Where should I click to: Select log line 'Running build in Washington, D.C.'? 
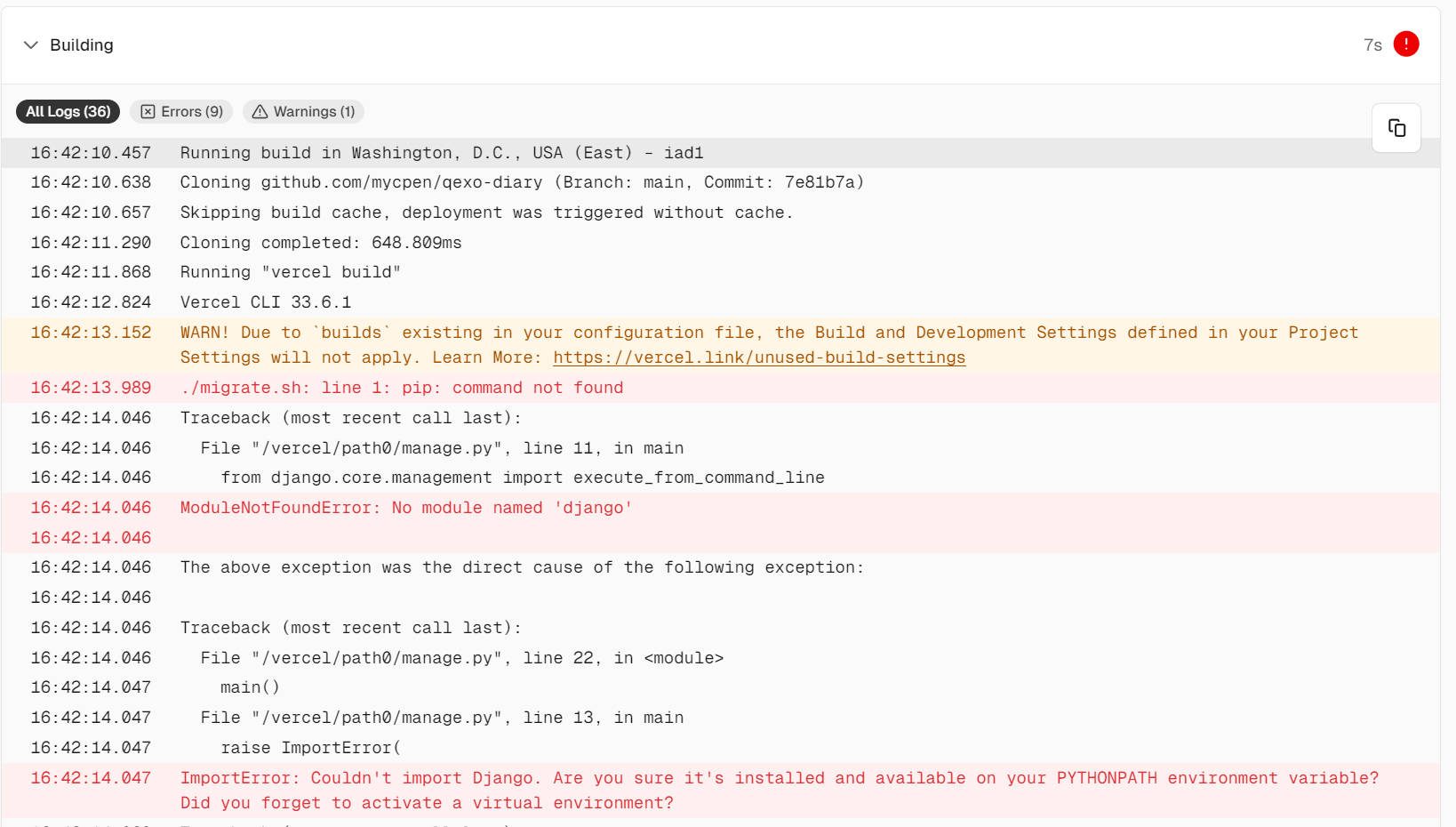721,153
